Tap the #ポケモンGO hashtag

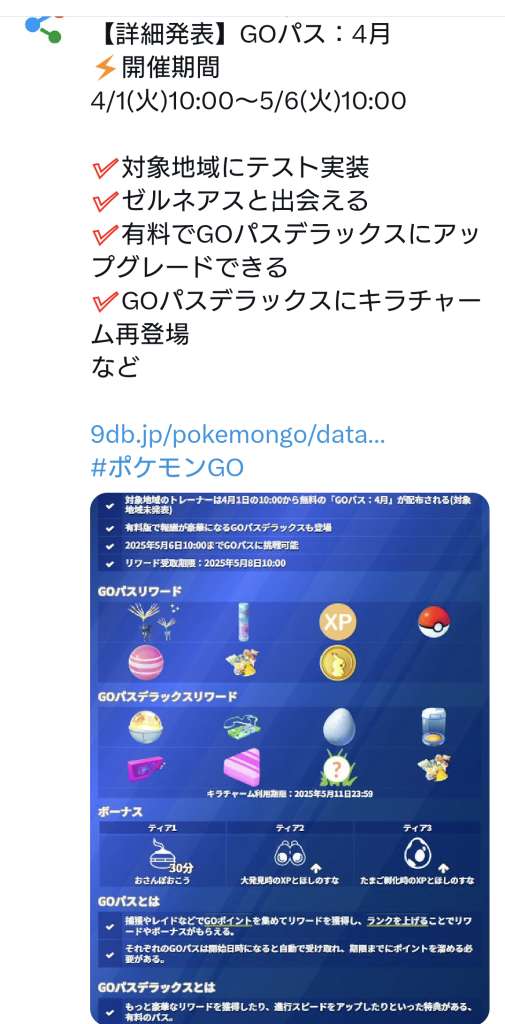point(167,468)
